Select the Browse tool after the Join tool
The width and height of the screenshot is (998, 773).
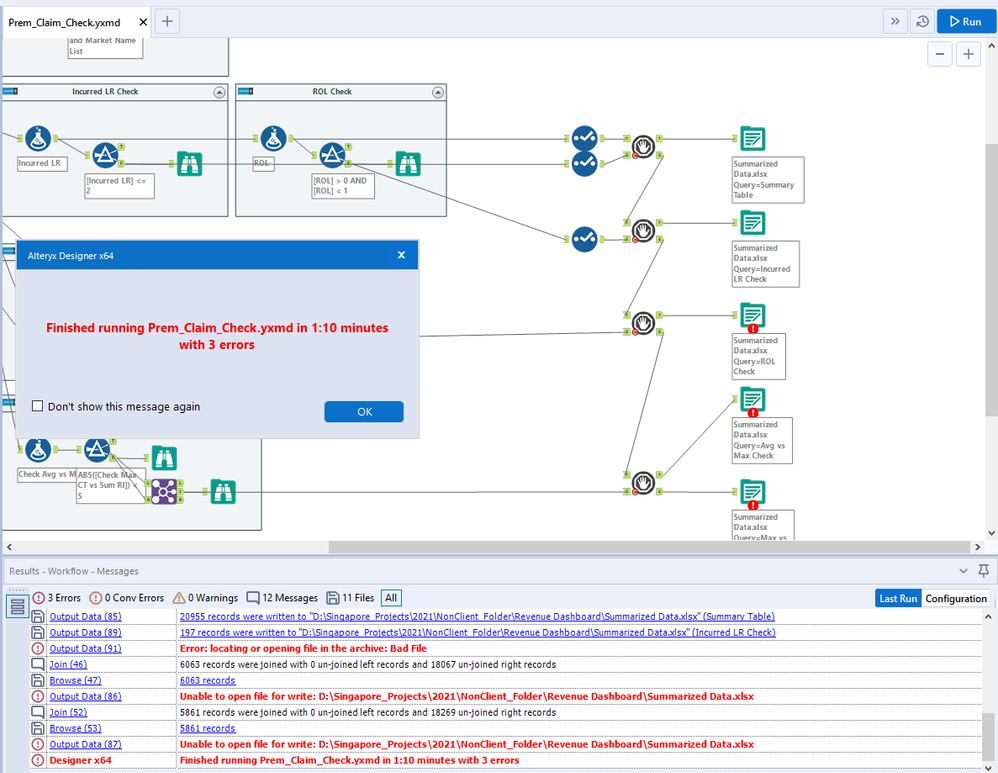tap(223, 492)
